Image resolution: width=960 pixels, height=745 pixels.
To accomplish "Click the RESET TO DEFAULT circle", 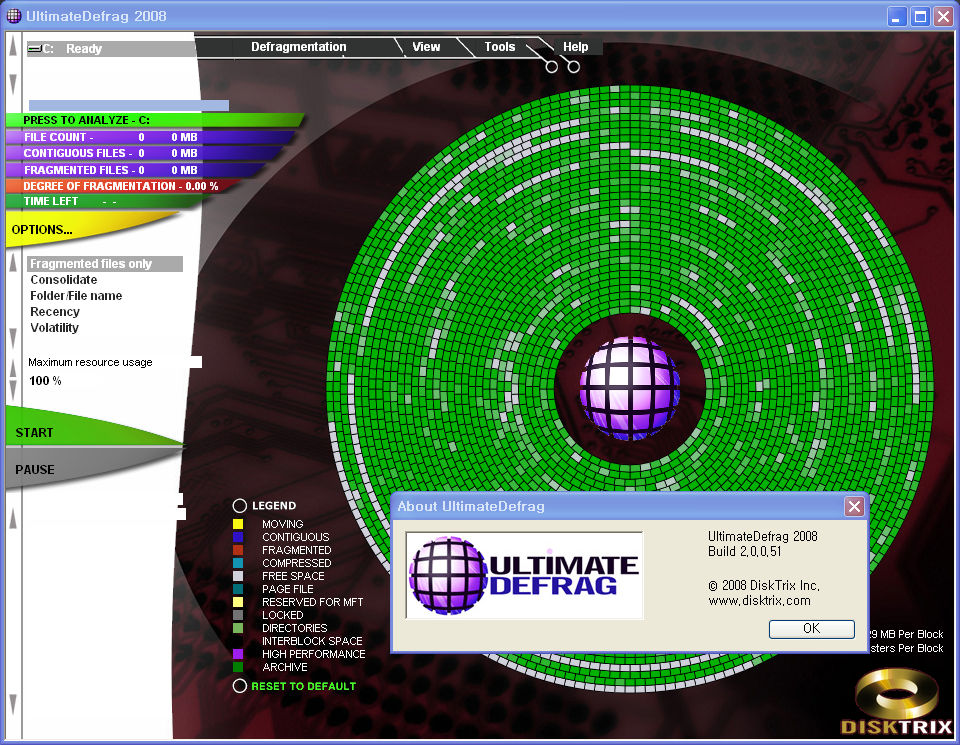I will 239,686.
